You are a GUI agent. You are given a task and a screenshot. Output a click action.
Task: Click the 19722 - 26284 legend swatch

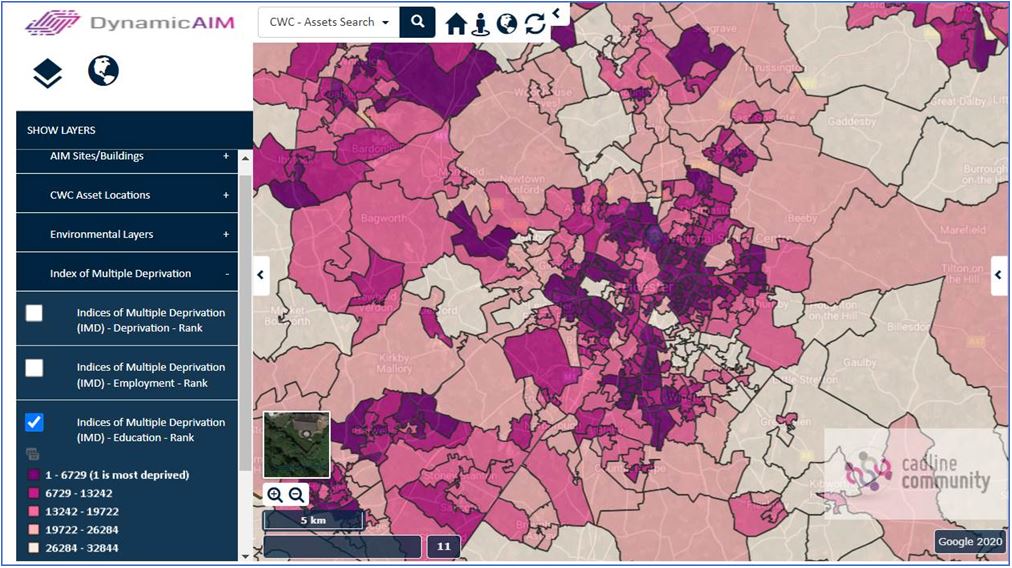[x=34, y=530]
